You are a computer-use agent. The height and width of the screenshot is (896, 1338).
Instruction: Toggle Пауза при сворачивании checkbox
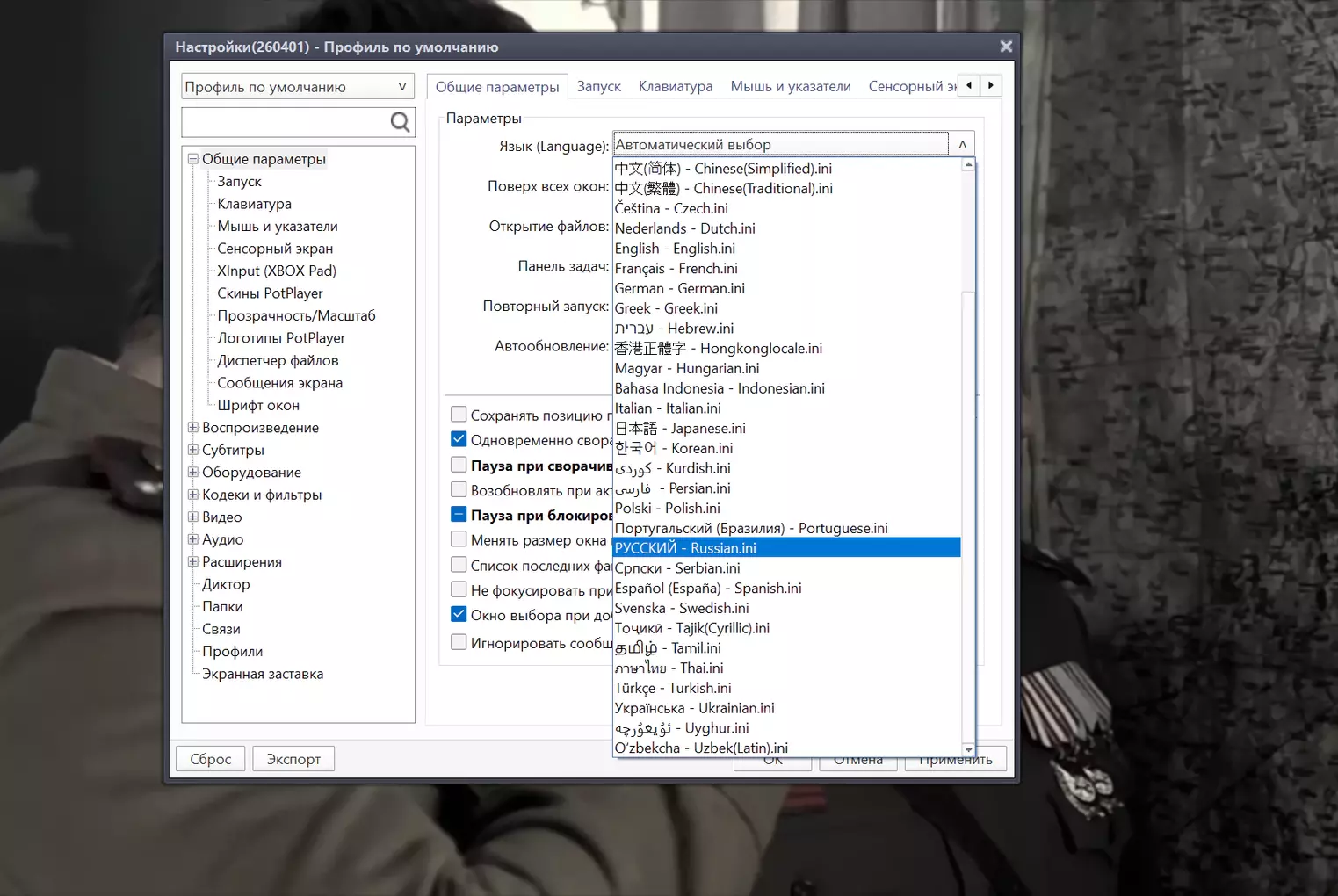coord(459,465)
